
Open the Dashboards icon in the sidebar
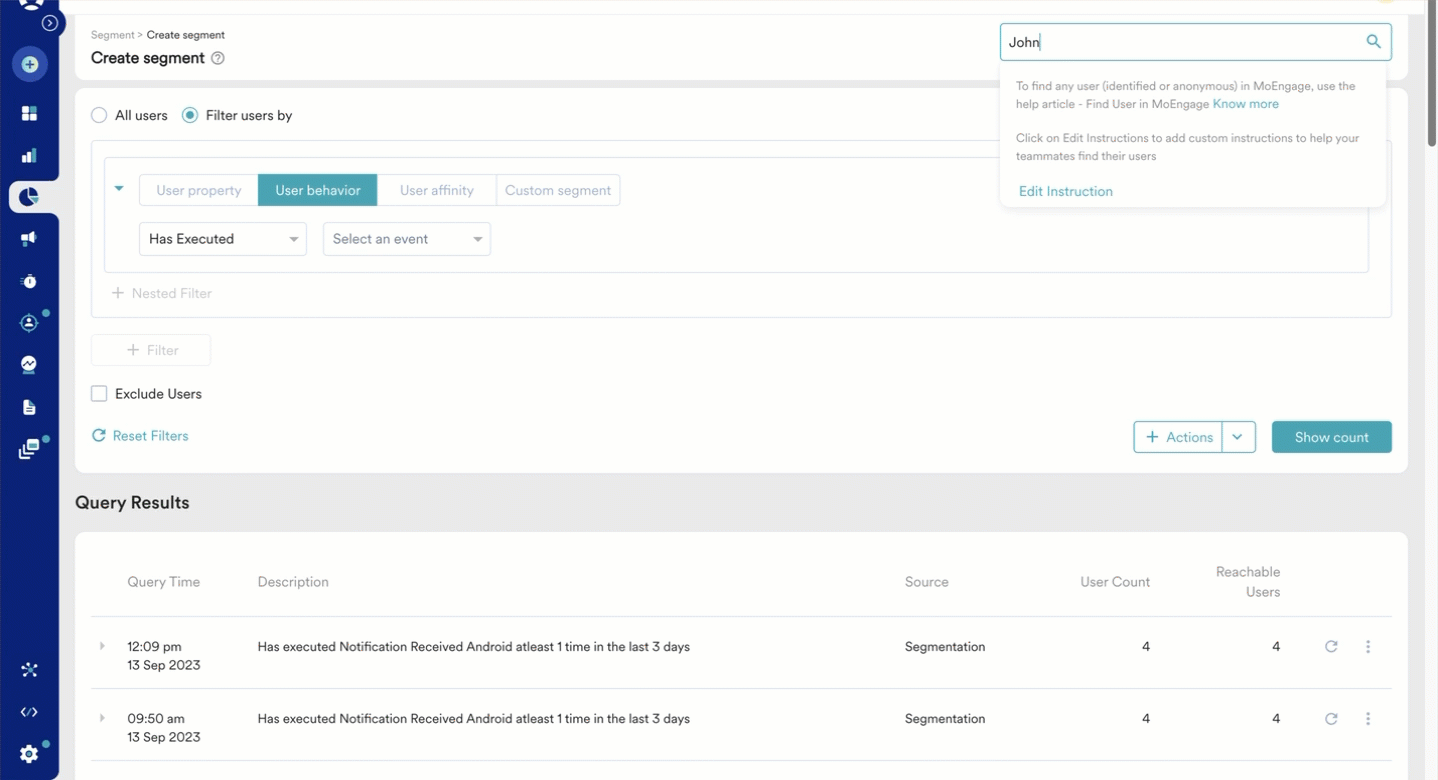29,112
